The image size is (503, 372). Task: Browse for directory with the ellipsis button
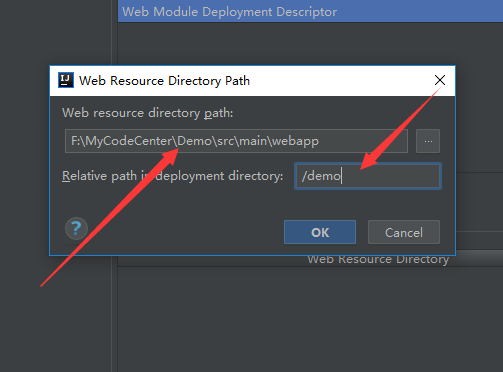[428, 141]
